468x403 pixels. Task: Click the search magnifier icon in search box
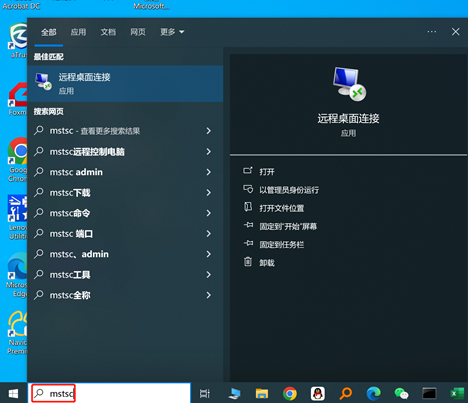point(39,393)
